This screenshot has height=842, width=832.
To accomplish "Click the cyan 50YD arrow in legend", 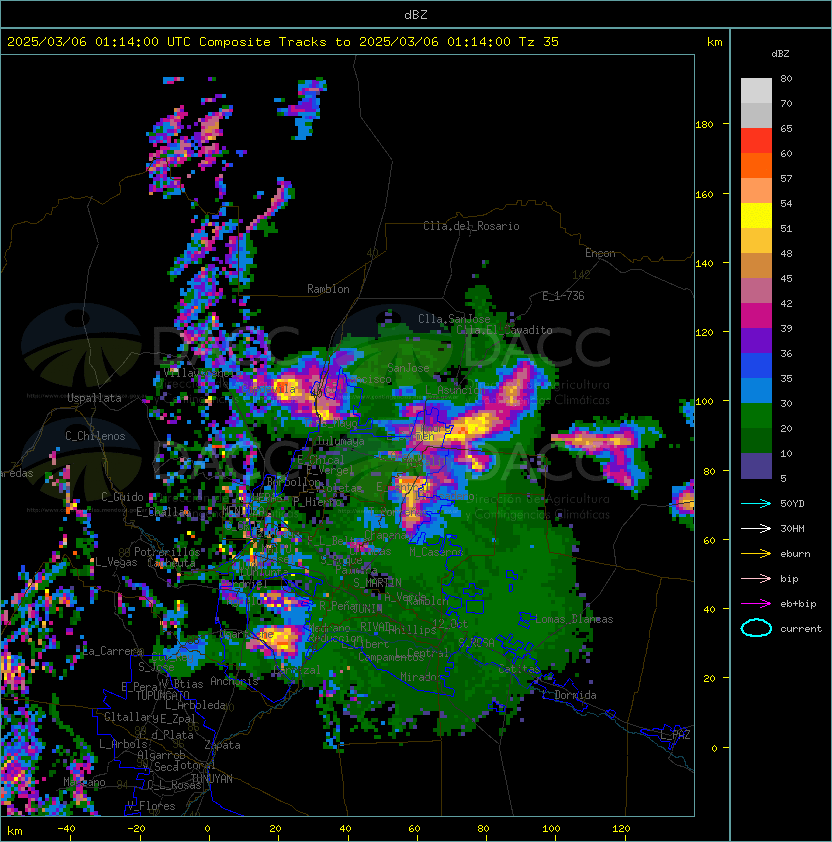I will (x=756, y=503).
